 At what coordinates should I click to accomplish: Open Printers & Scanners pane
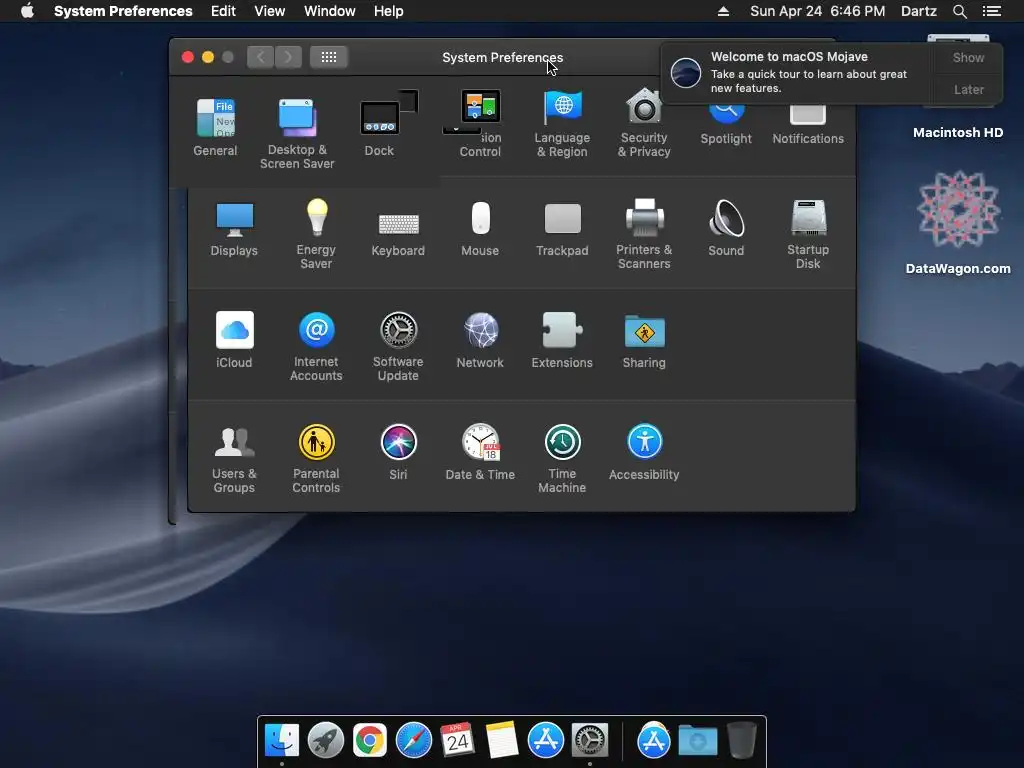click(x=645, y=234)
